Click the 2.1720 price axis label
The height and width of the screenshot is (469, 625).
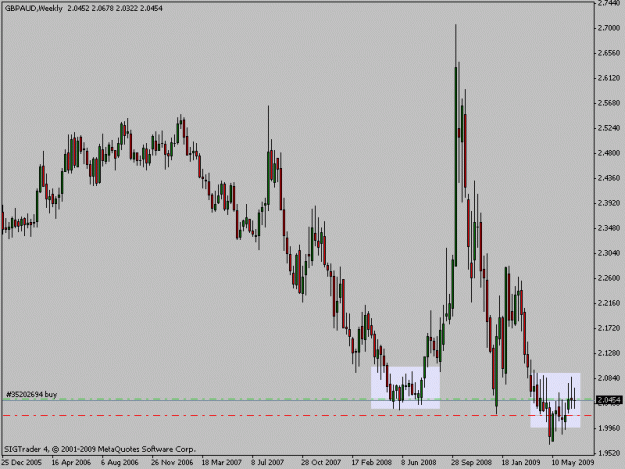[x=609, y=328]
